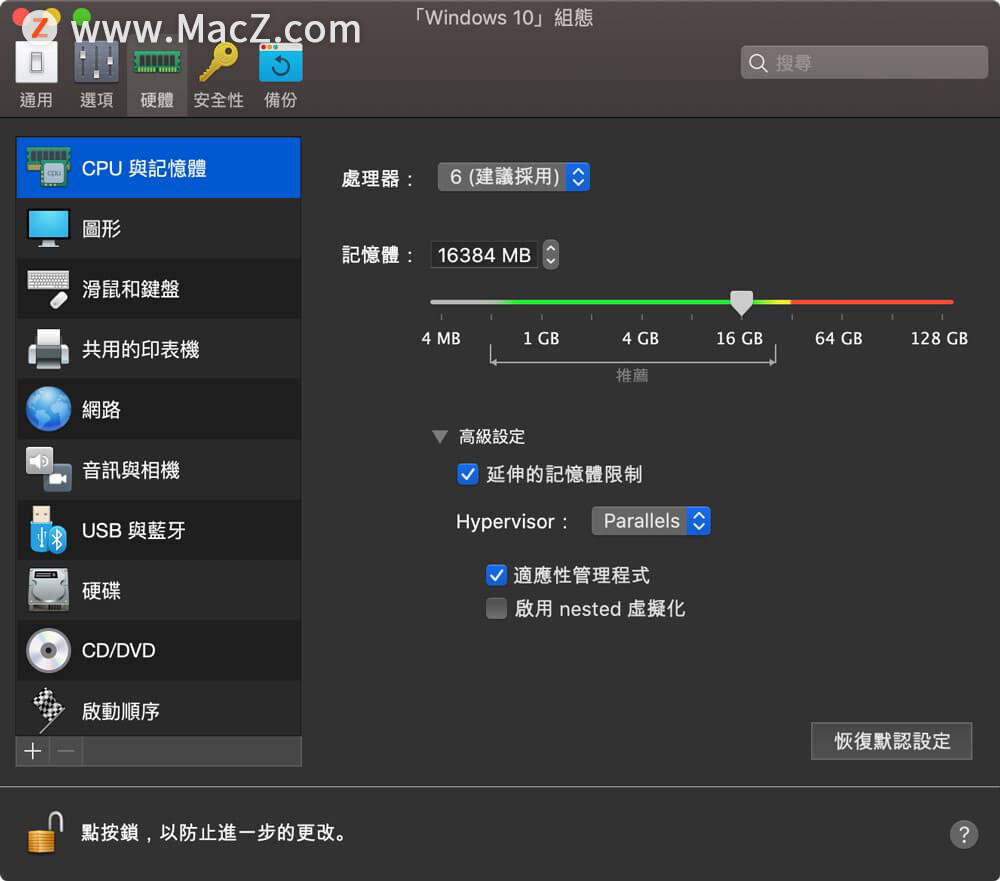1000x881 pixels.
Task: Select CPU 與記憶體 chip icon in sidebar
Action: [x=48, y=167]
